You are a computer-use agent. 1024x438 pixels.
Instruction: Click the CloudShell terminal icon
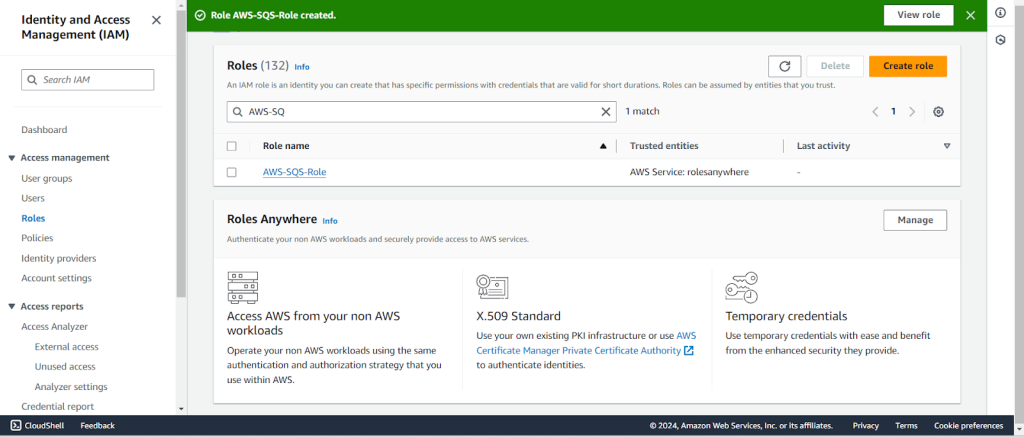click(x=16, y=426)
